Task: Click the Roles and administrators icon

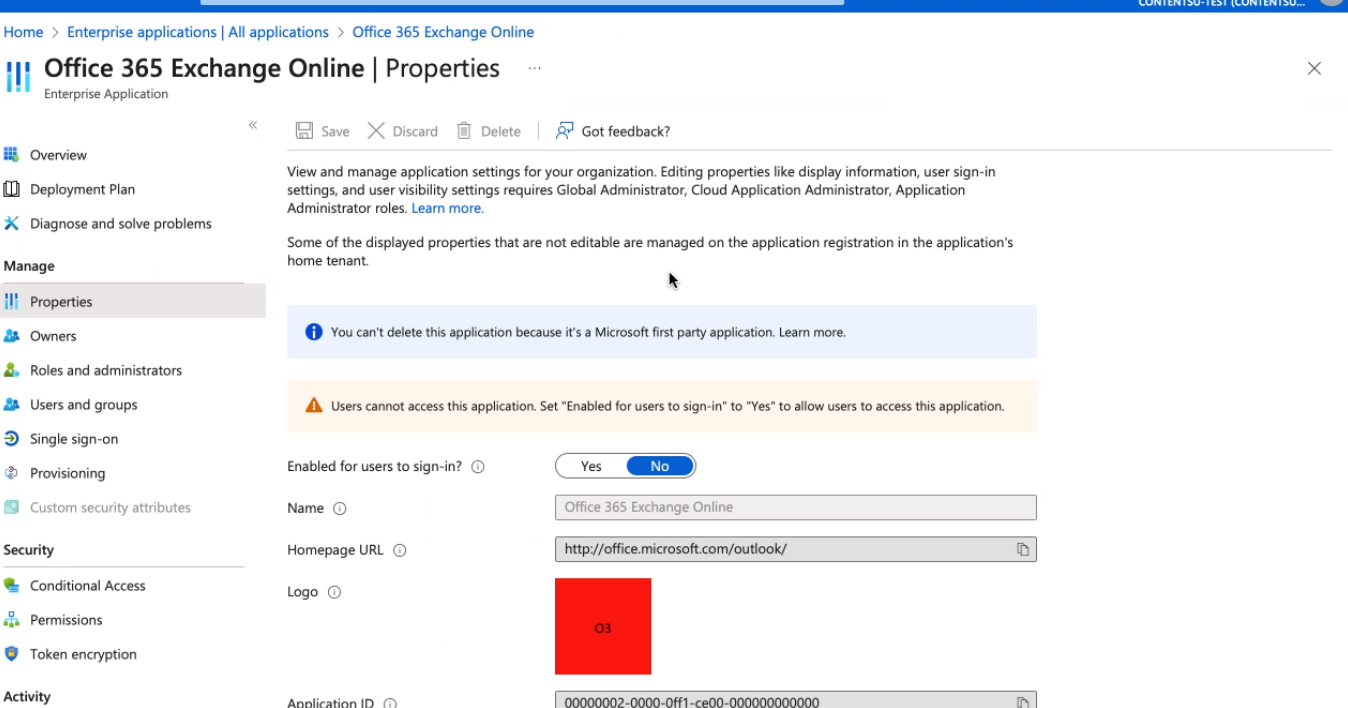Action: coord(11,370)
